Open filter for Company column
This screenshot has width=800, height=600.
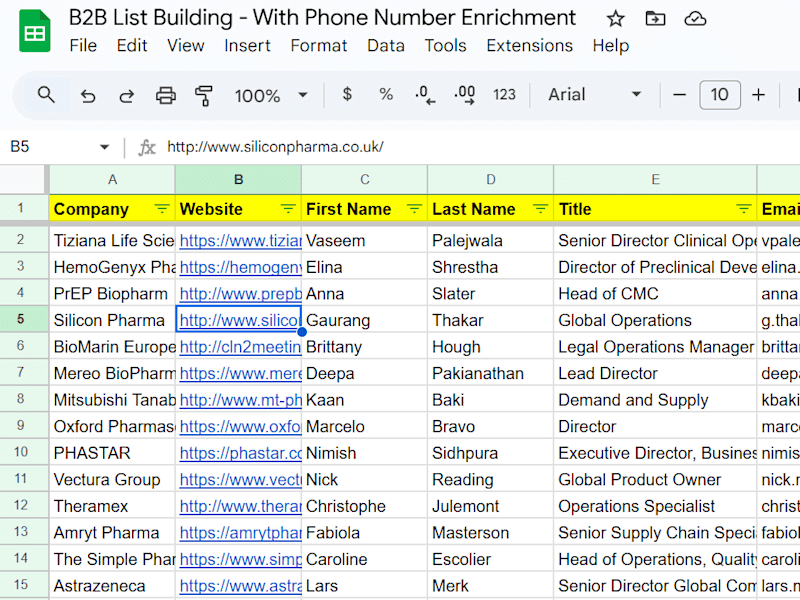pyautogui.click(x=162, y=208)
